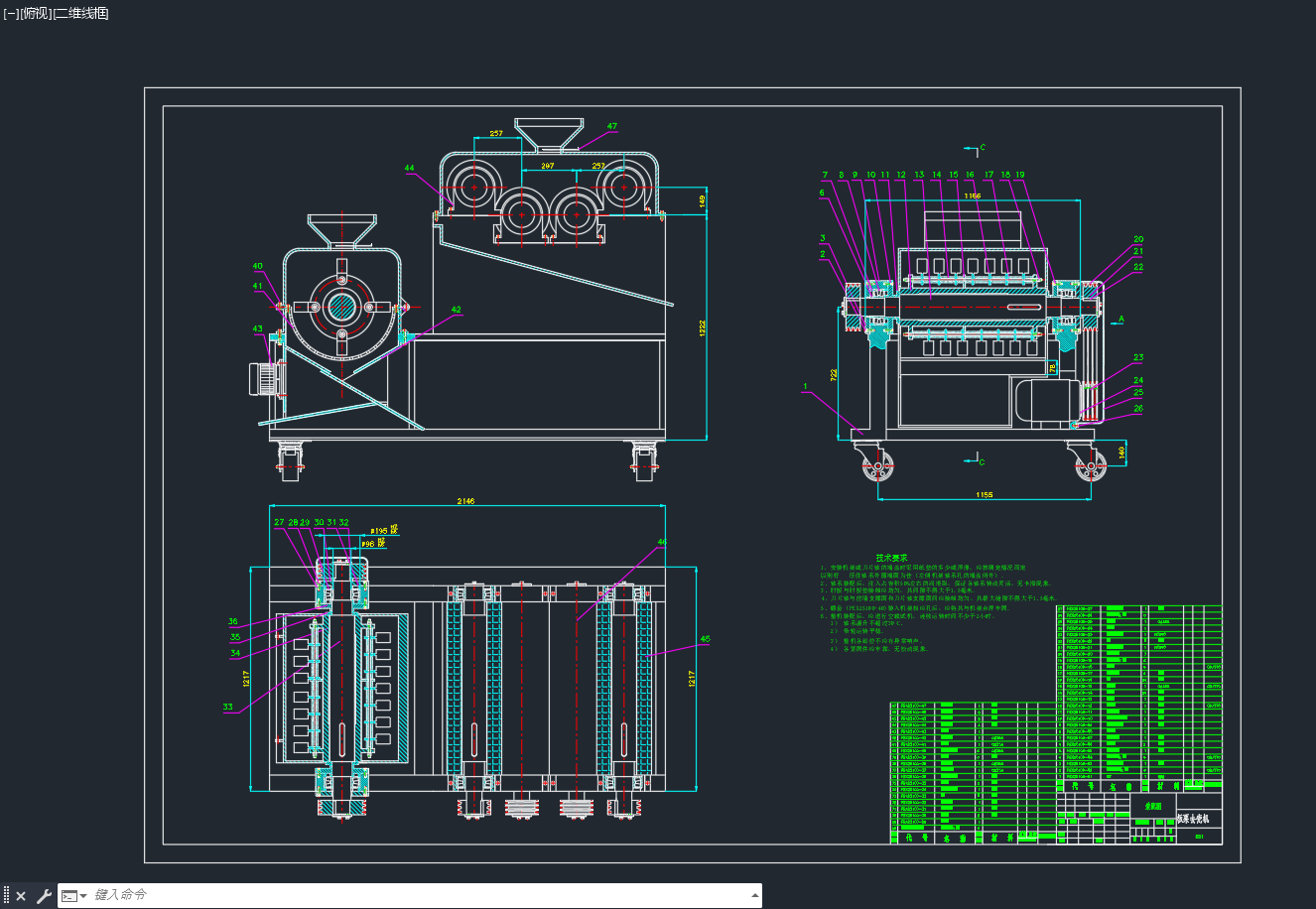Viewport: 1316px width, 909px height.
Task: Expand command history arrow at command line end
Action: coord(754,895)
